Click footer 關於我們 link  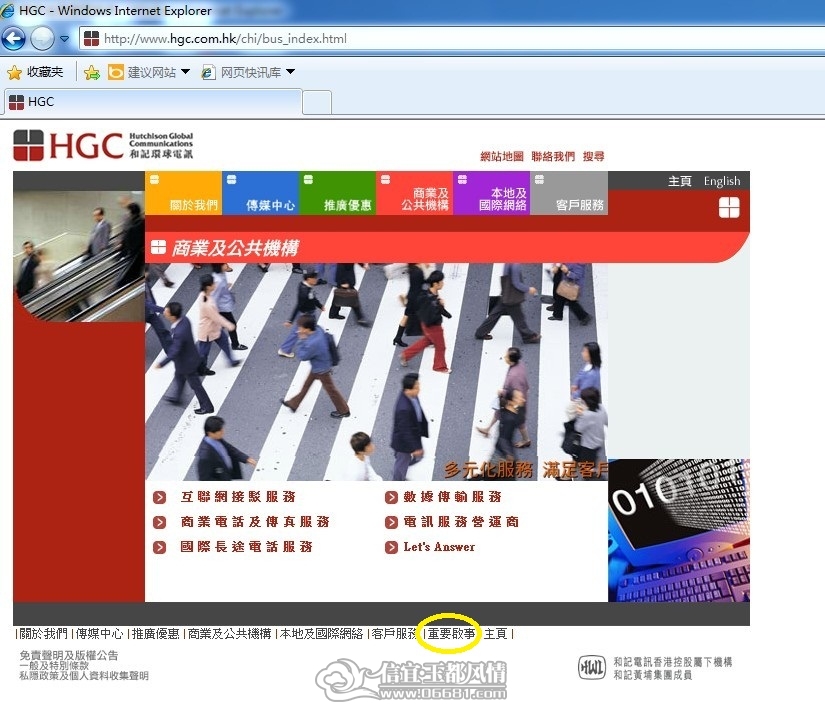[44, 634]
